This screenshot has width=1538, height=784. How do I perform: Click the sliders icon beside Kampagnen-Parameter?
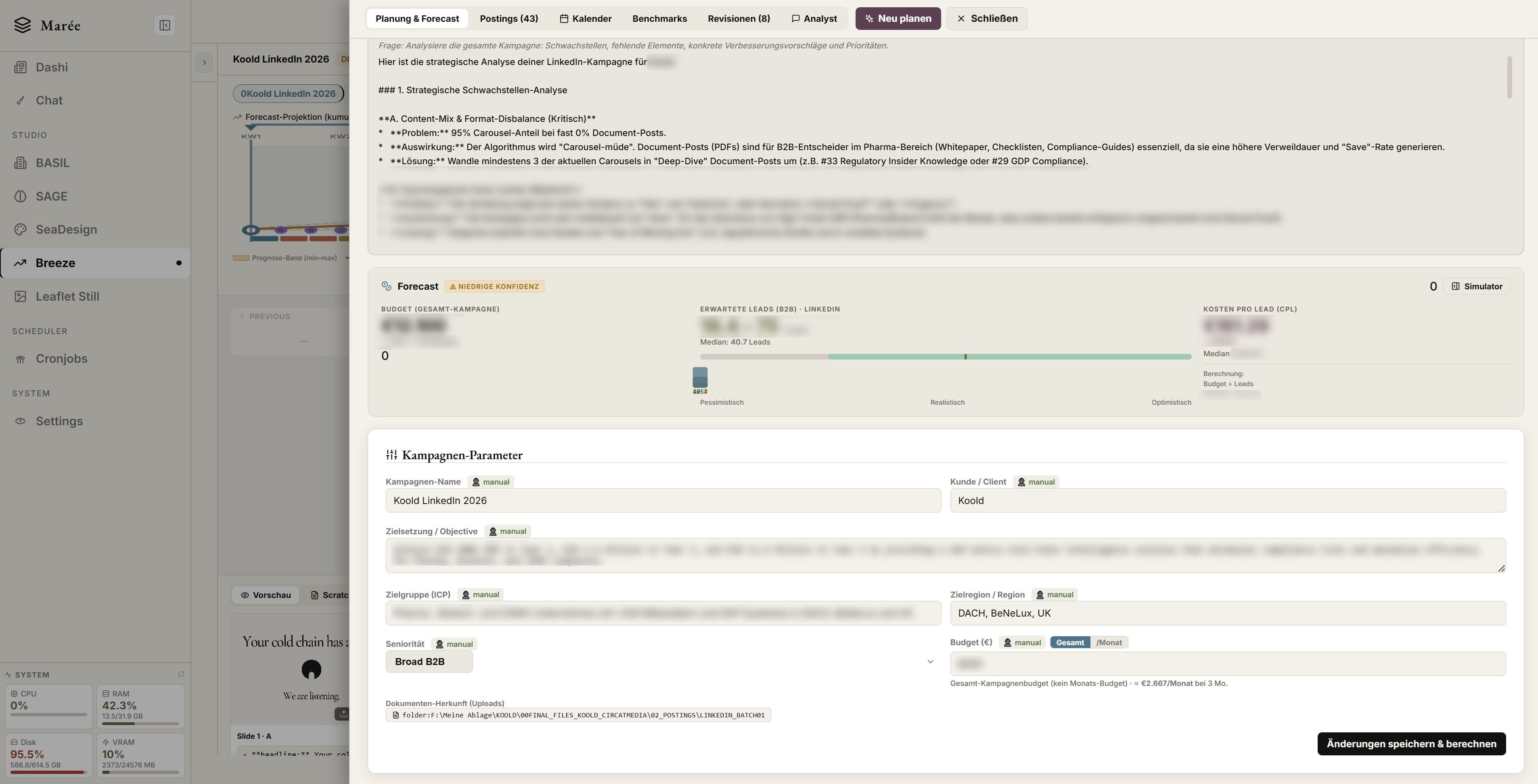pos(392,455)
